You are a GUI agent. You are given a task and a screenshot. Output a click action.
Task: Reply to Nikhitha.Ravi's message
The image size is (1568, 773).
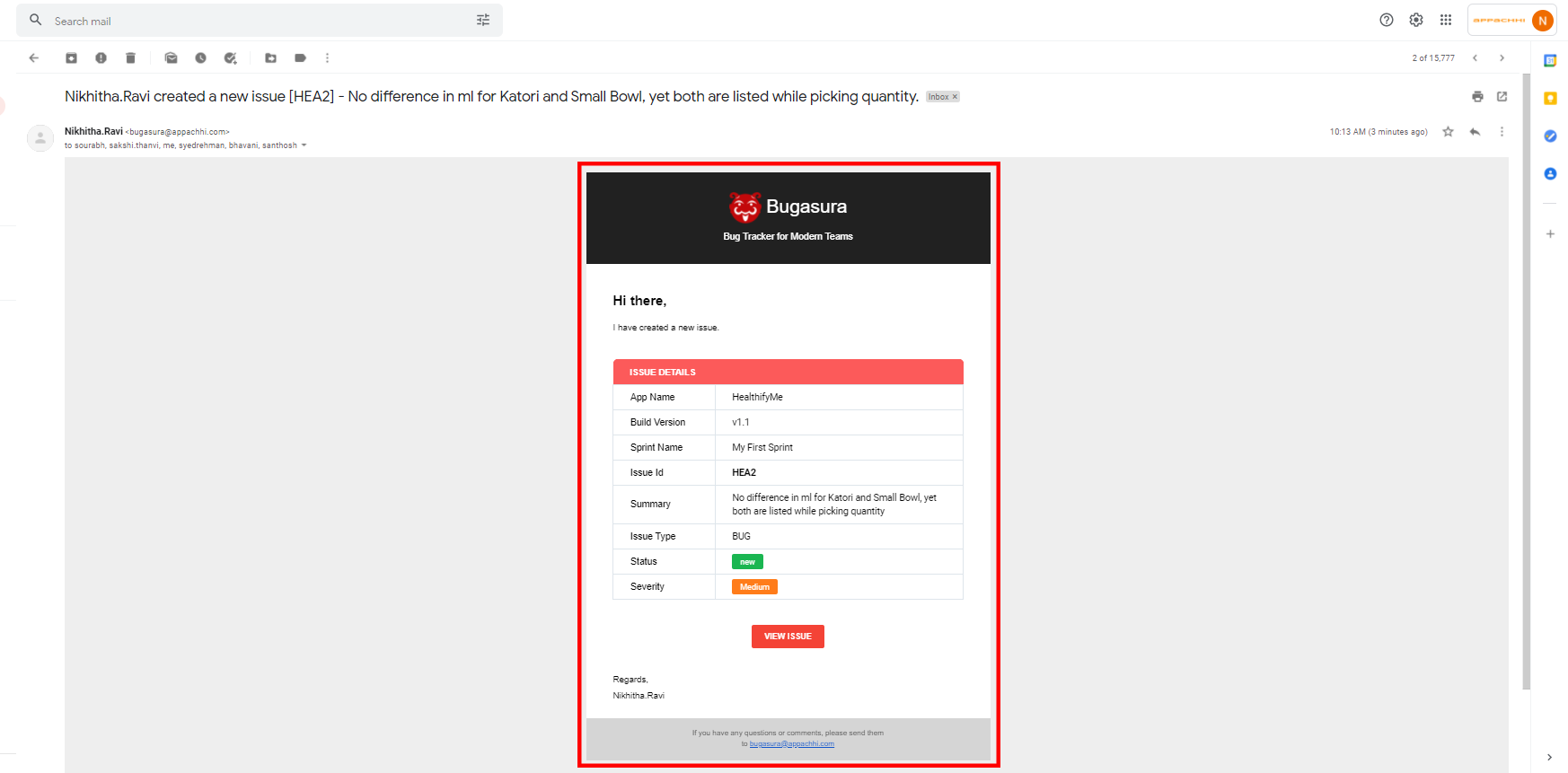[x=1475, y=132]
